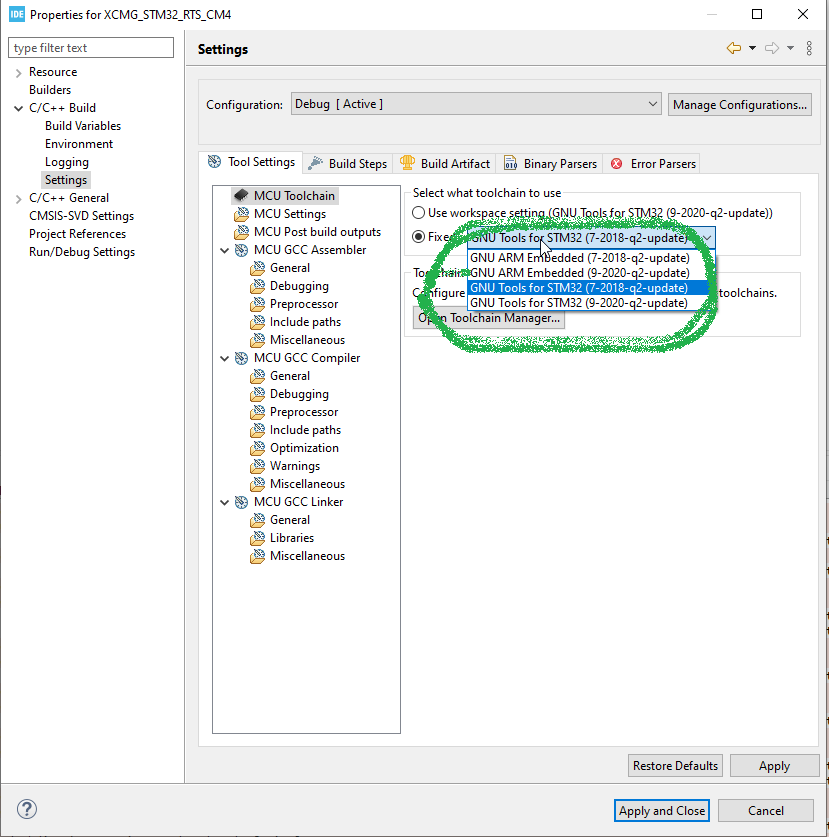Viewport: 829px width, 837px height.
Task: Collapse the C/C++ Build tree node
Action: coord(19,108)
